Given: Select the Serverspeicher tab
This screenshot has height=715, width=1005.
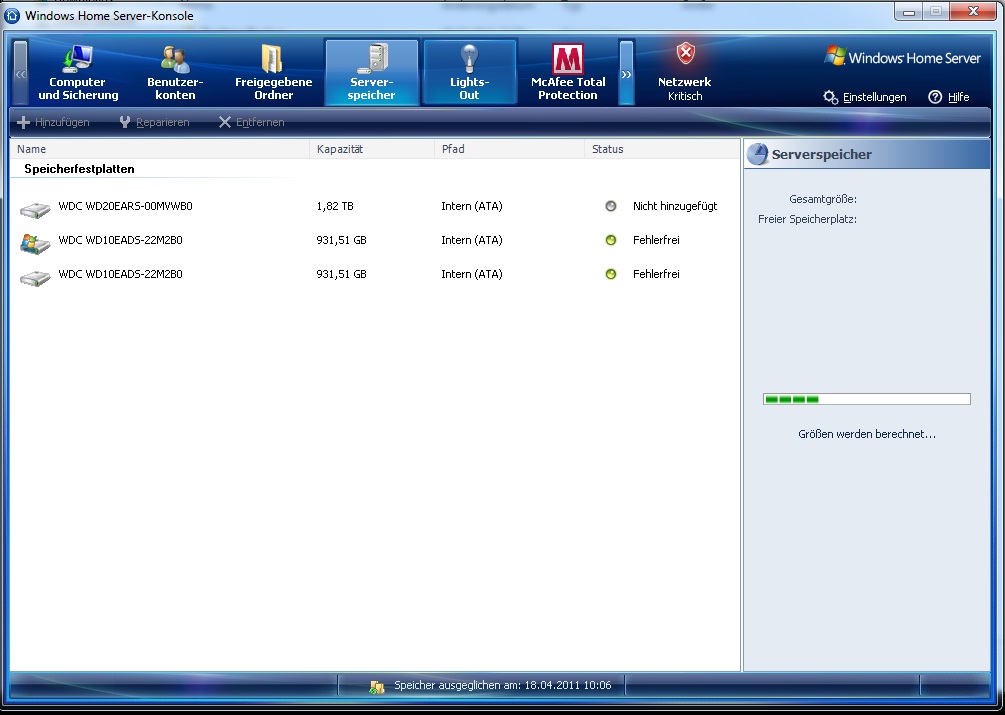Looking at the screenshot, I should click(372, 72).
